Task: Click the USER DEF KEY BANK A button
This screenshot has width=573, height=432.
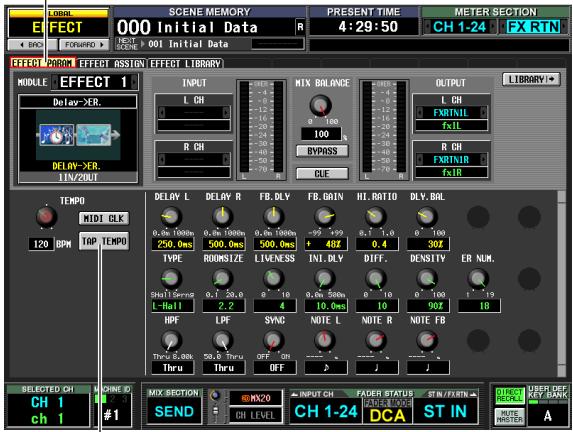Action: pyautogui.click(x=547, y=416)
